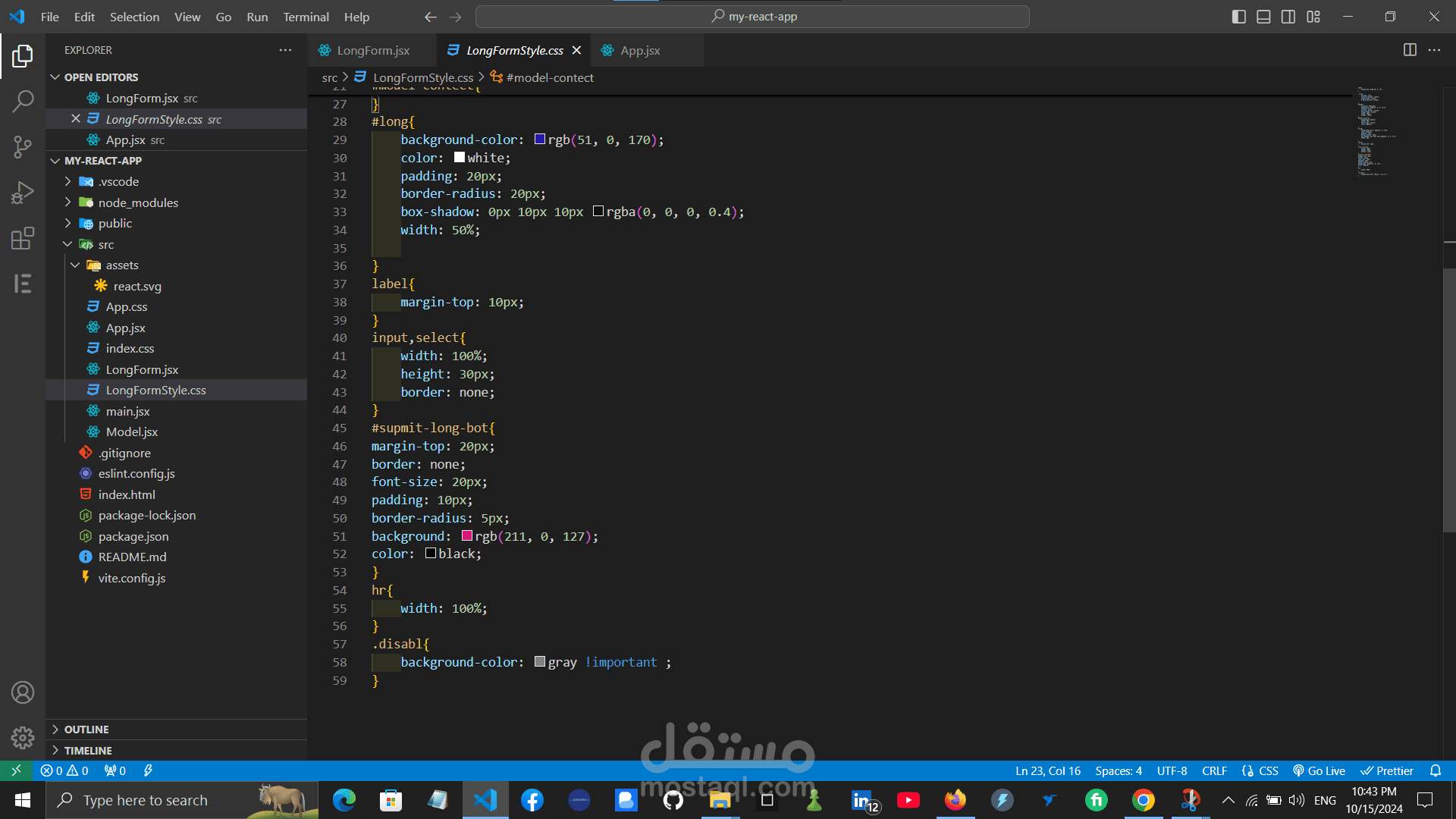
Task: Click the Accounts icon in activity bar
Action: point(23,692)
